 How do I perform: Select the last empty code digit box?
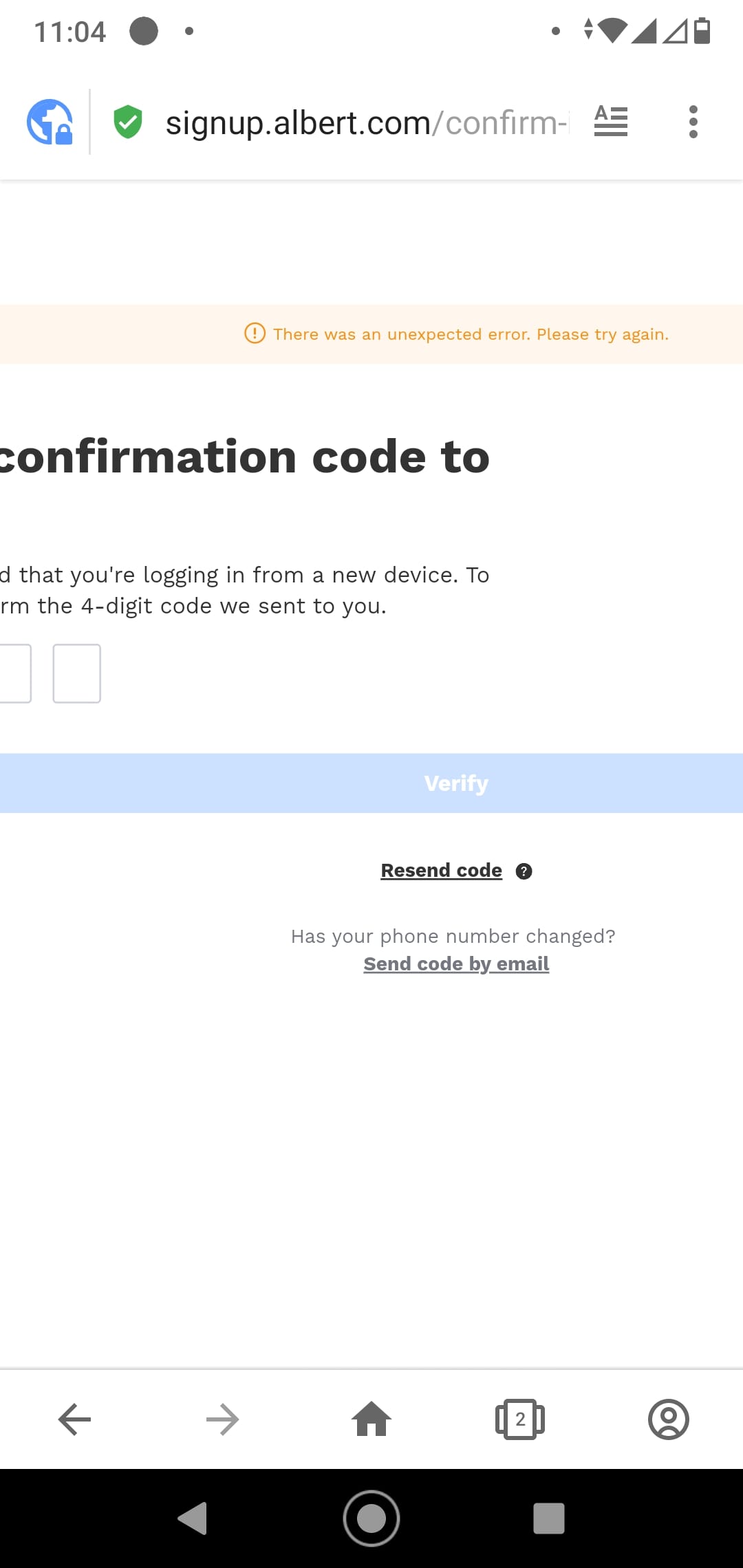click(77, 673)
